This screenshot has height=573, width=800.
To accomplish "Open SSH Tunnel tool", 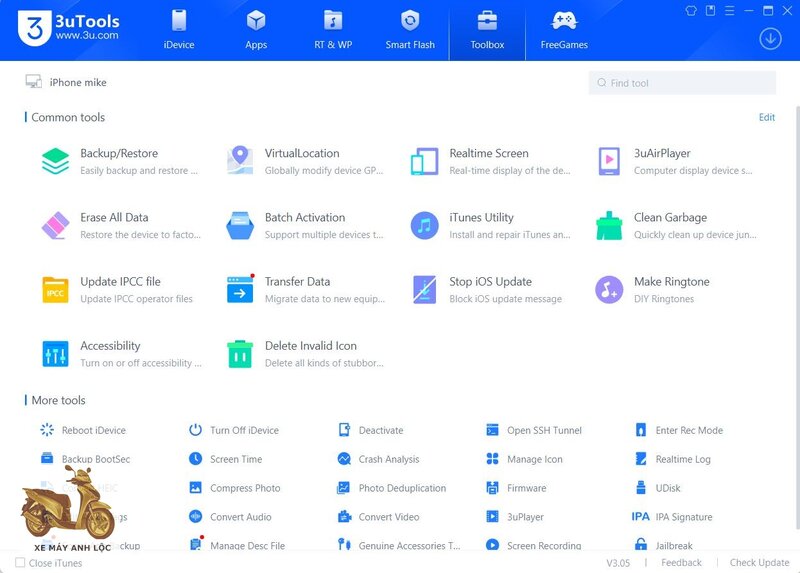I will (x=534, y=430).
